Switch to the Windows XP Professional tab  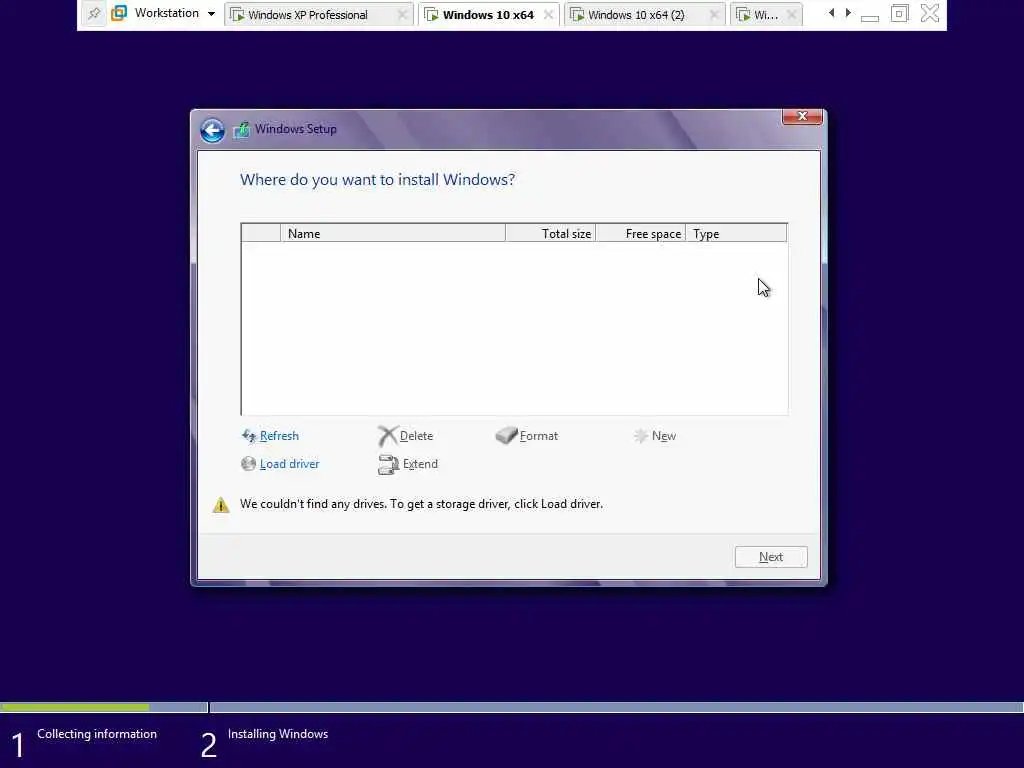319,14
